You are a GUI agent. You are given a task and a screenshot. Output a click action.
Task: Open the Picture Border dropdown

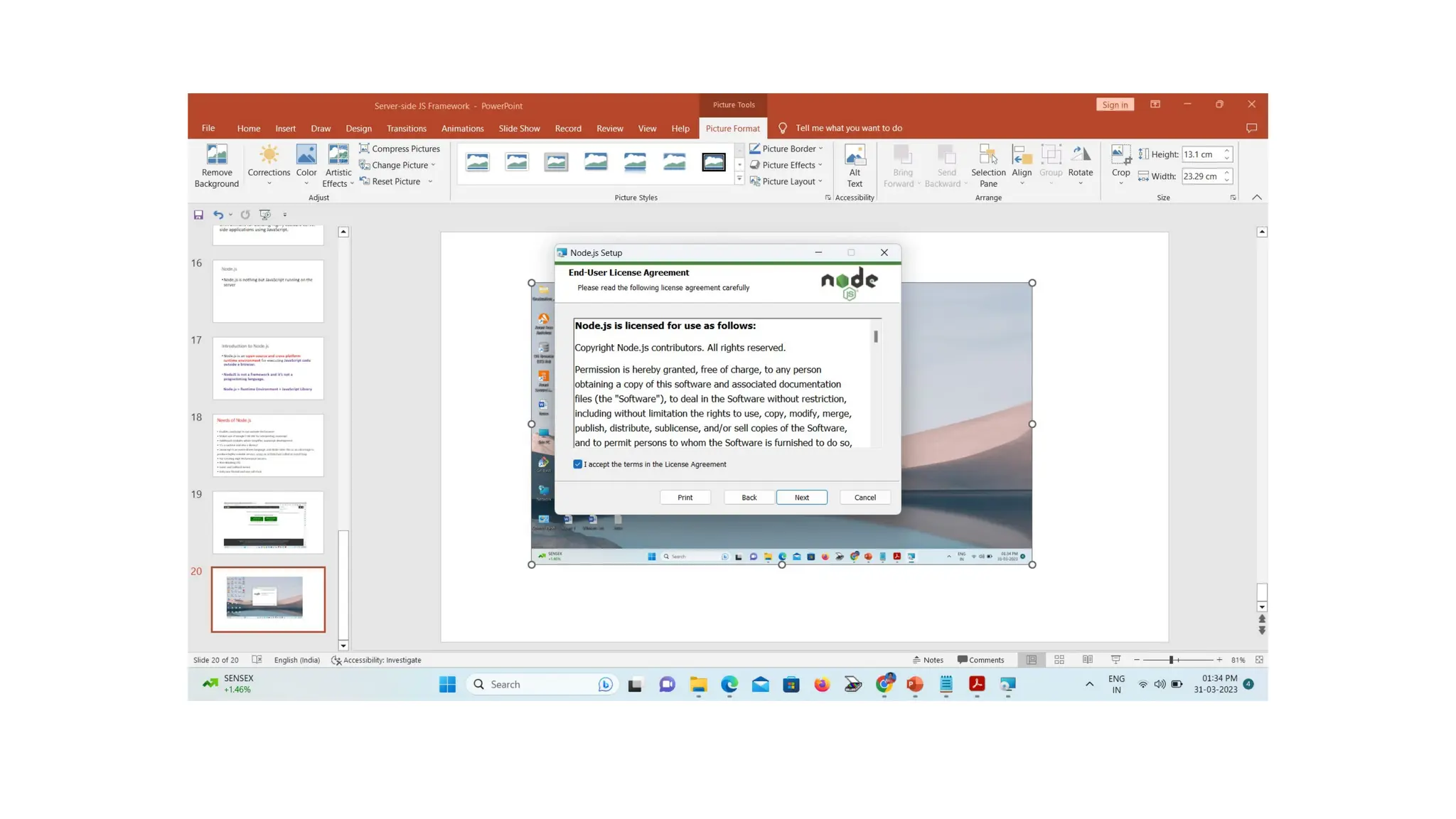(x=786, y=149)
